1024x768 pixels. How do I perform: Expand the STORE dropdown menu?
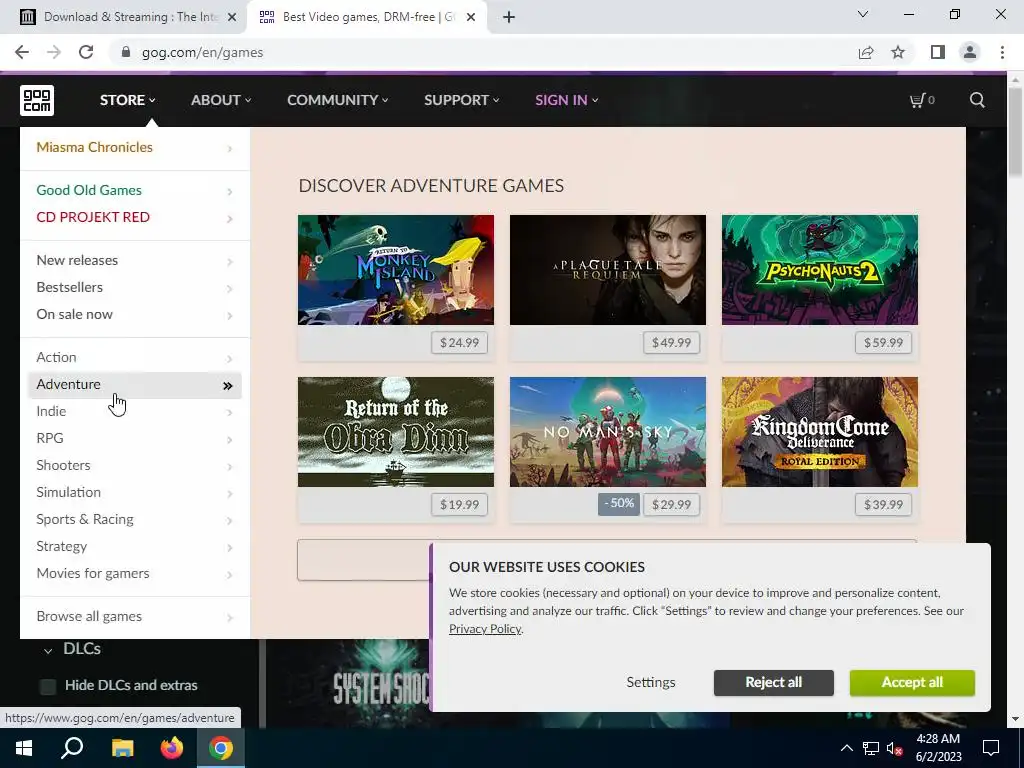(127, 100)
